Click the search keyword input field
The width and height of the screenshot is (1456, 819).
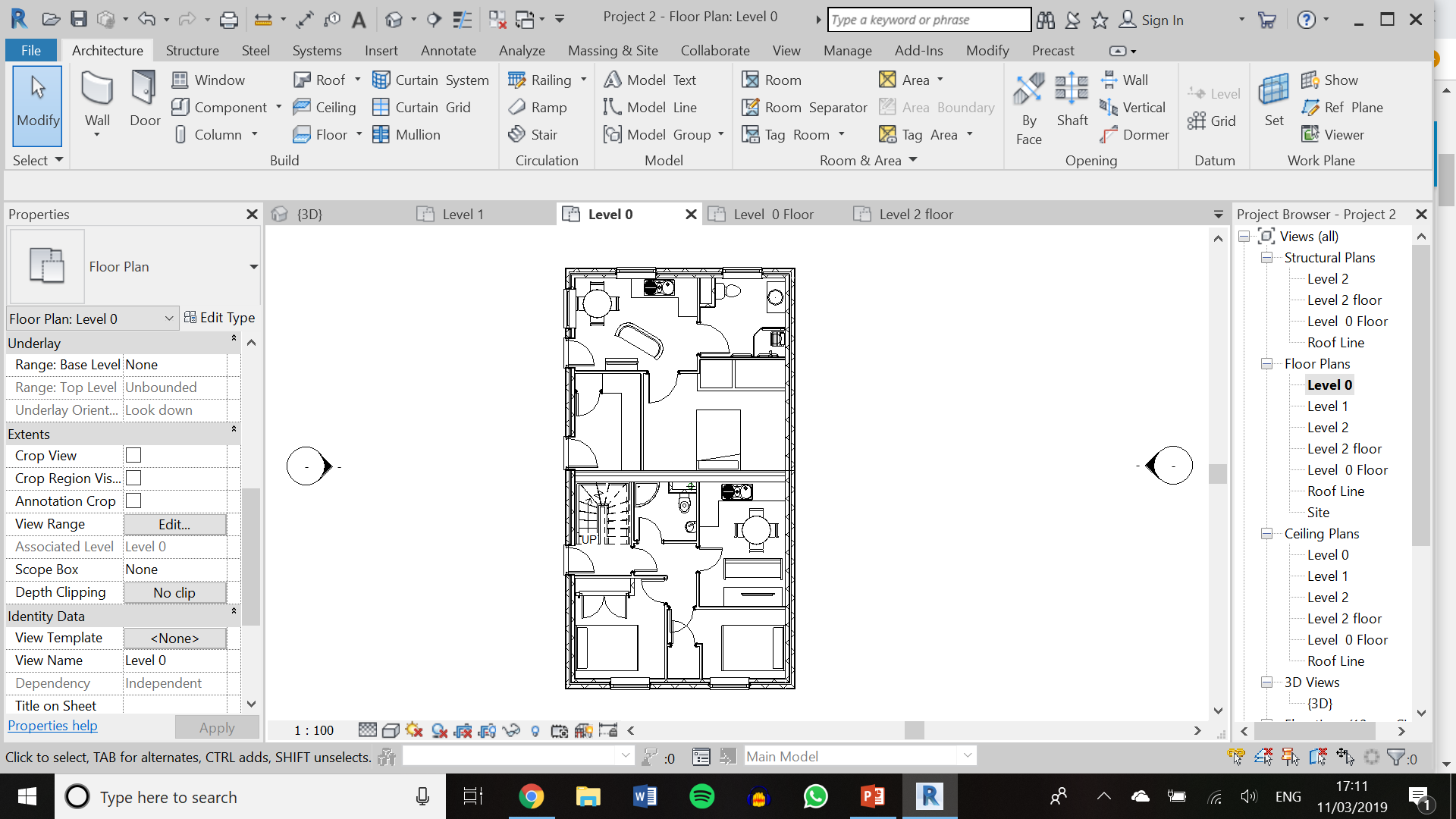929,20
